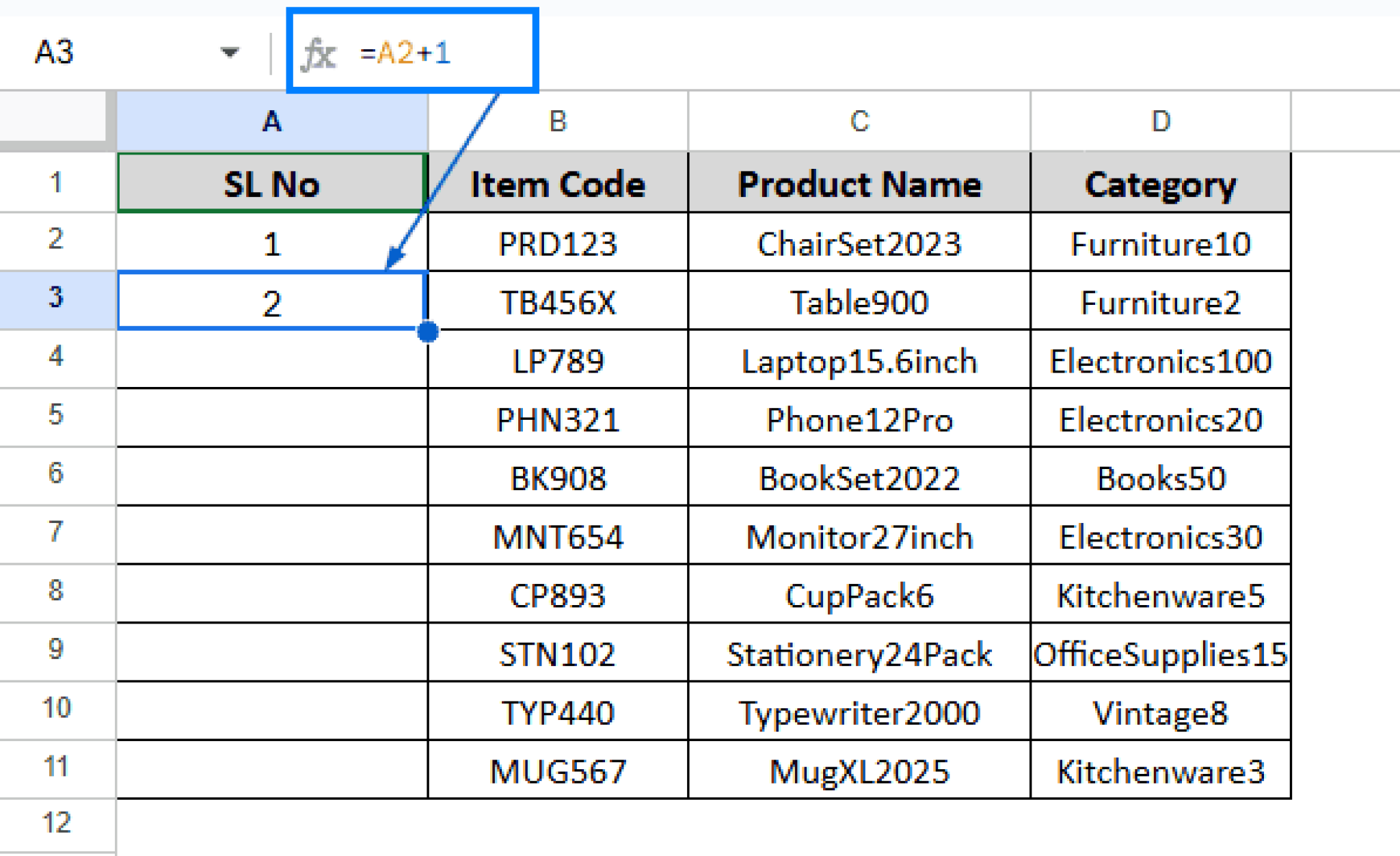
Task: Select the cell containing Laptop15.6inch
Action: point(859,360)
